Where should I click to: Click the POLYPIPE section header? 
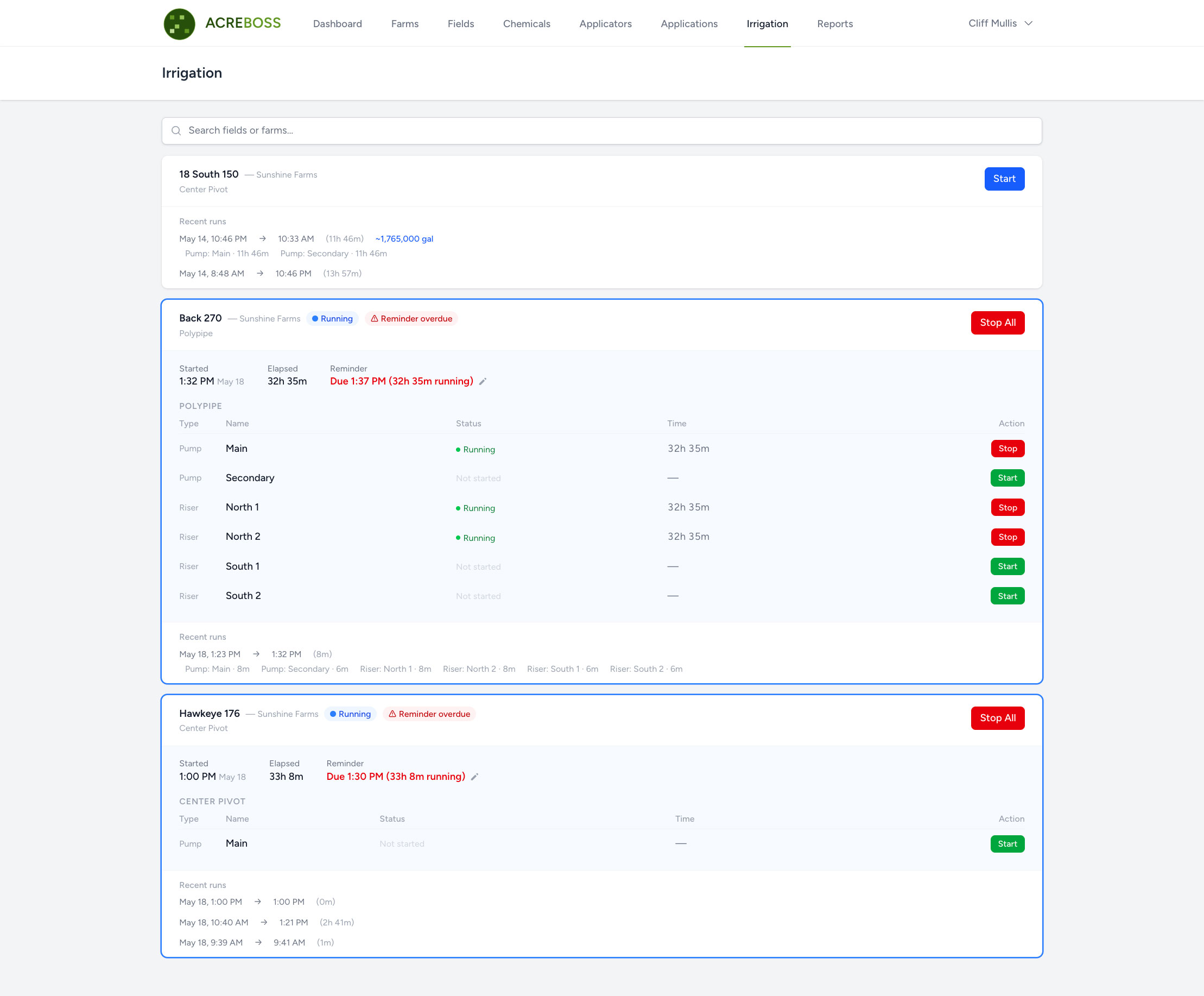point(200,406)
